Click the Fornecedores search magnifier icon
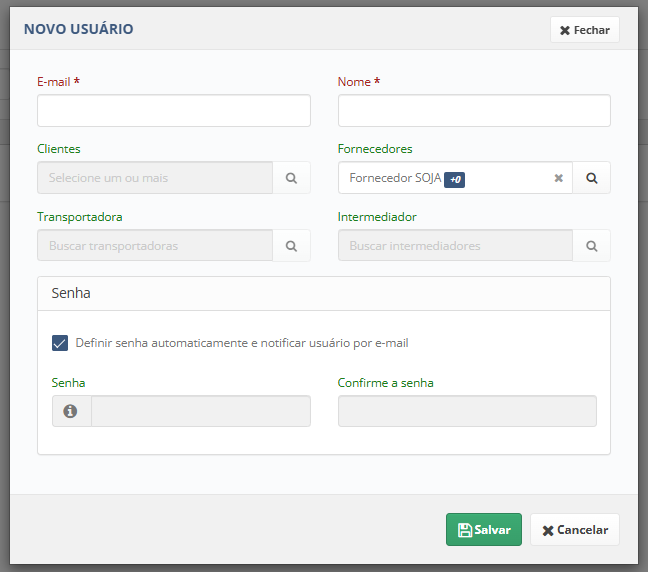Image resolution: width=648 pixels, height=572 pixels. 591,178
